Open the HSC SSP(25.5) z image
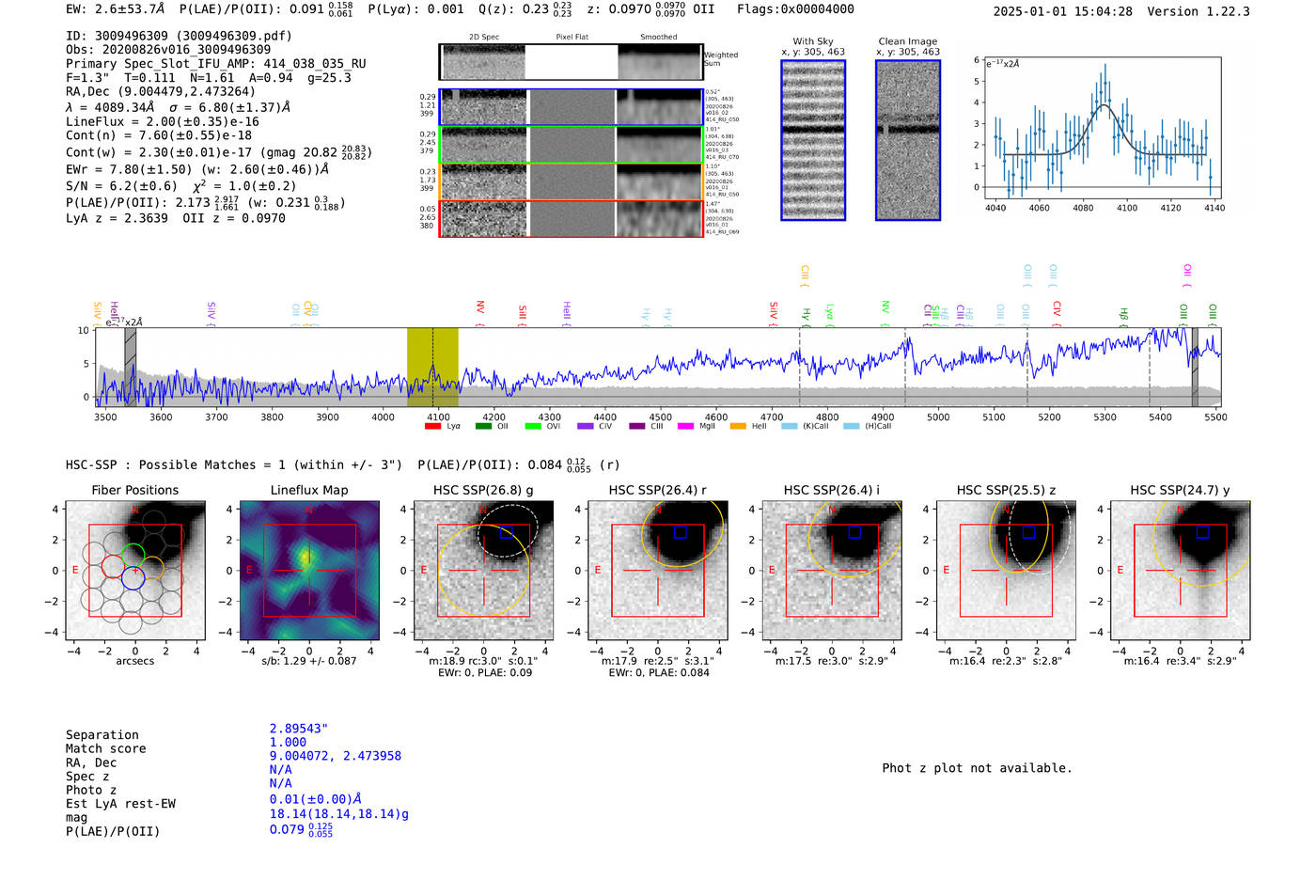The height and width of the screenshot is (896, 1316). 1006,570
